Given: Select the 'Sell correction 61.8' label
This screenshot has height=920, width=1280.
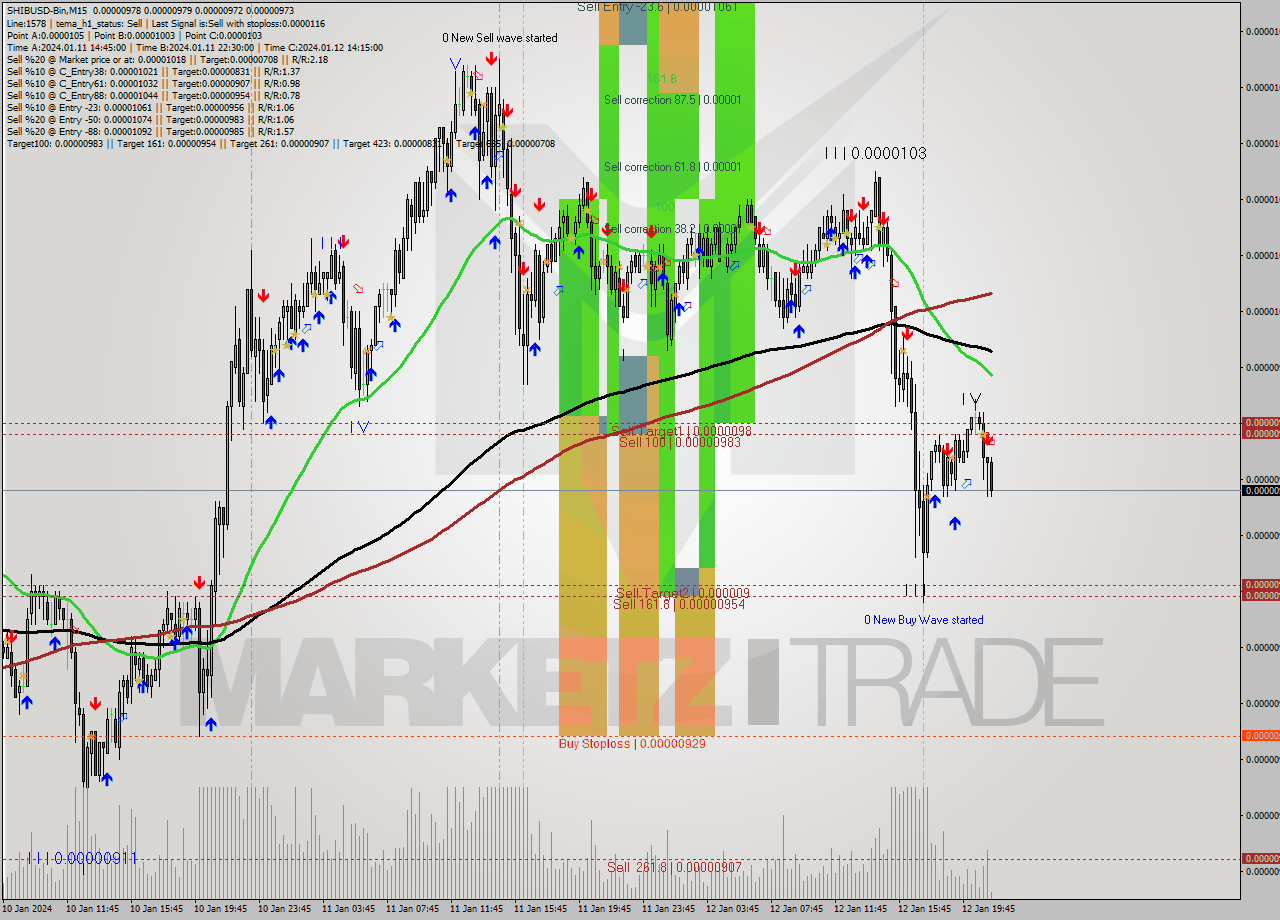Looking at the screenshot, I should (x=672, y=167).
